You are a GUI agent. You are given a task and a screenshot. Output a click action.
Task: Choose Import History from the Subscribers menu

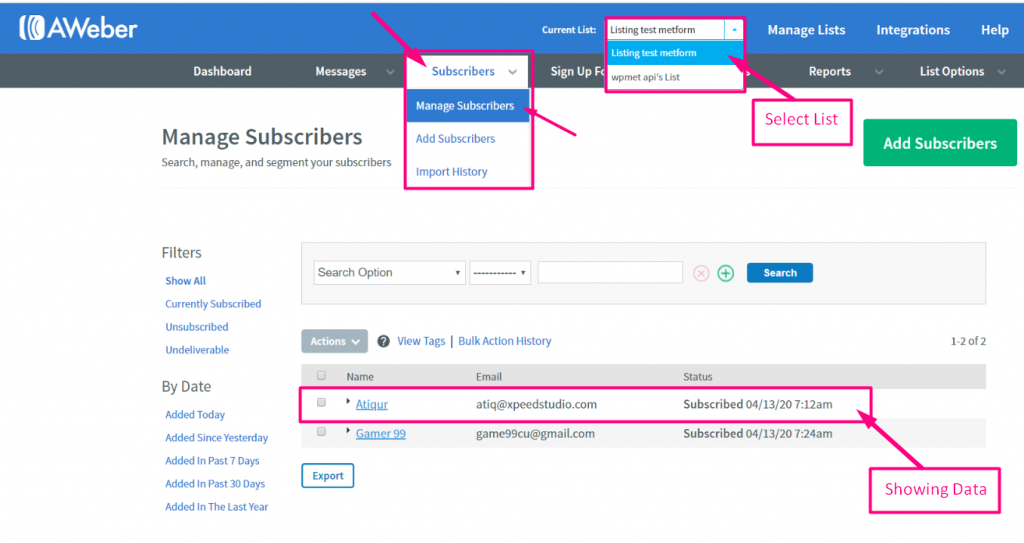click(452, 172)
